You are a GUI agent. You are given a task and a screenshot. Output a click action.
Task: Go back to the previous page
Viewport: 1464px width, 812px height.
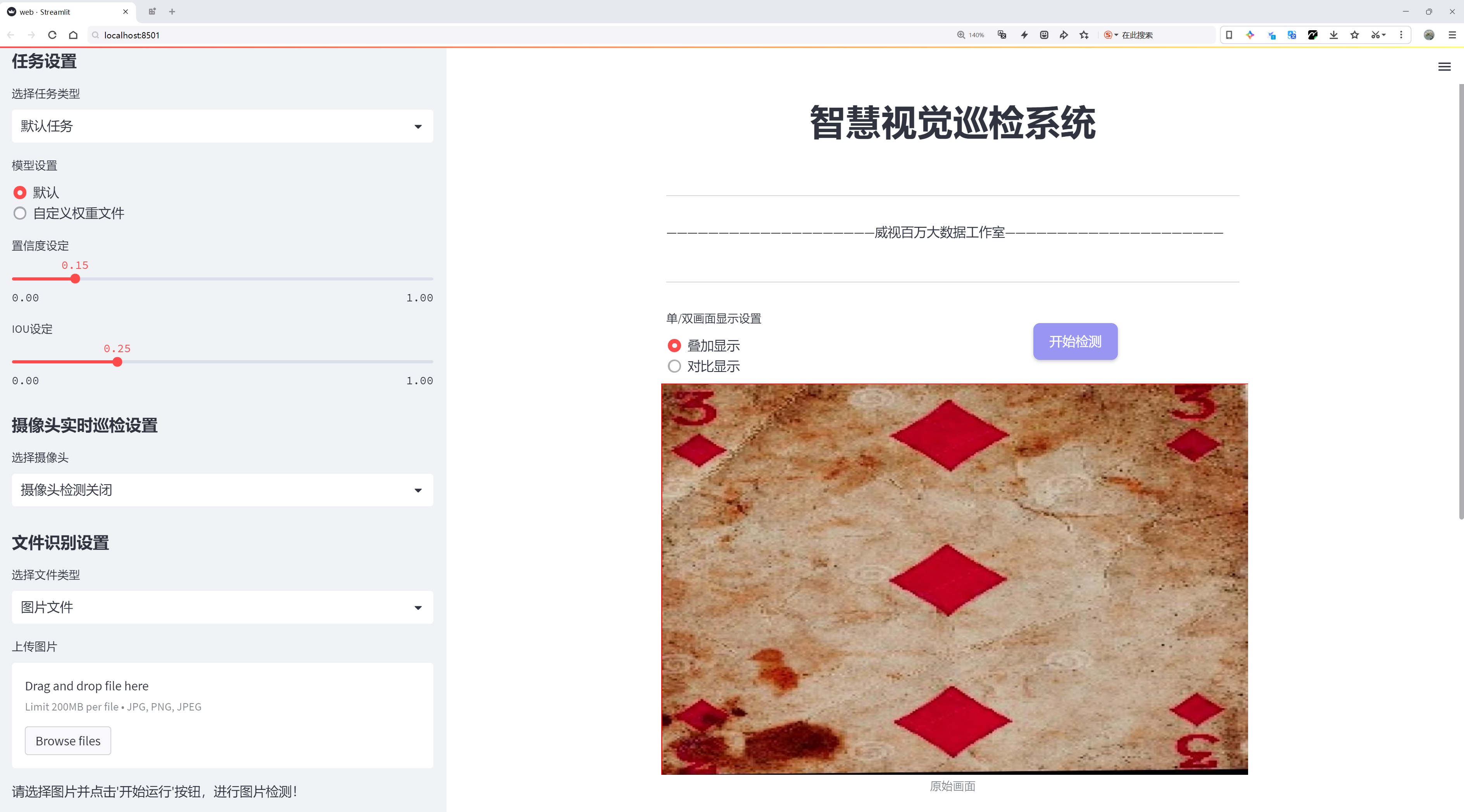(11, 35)
